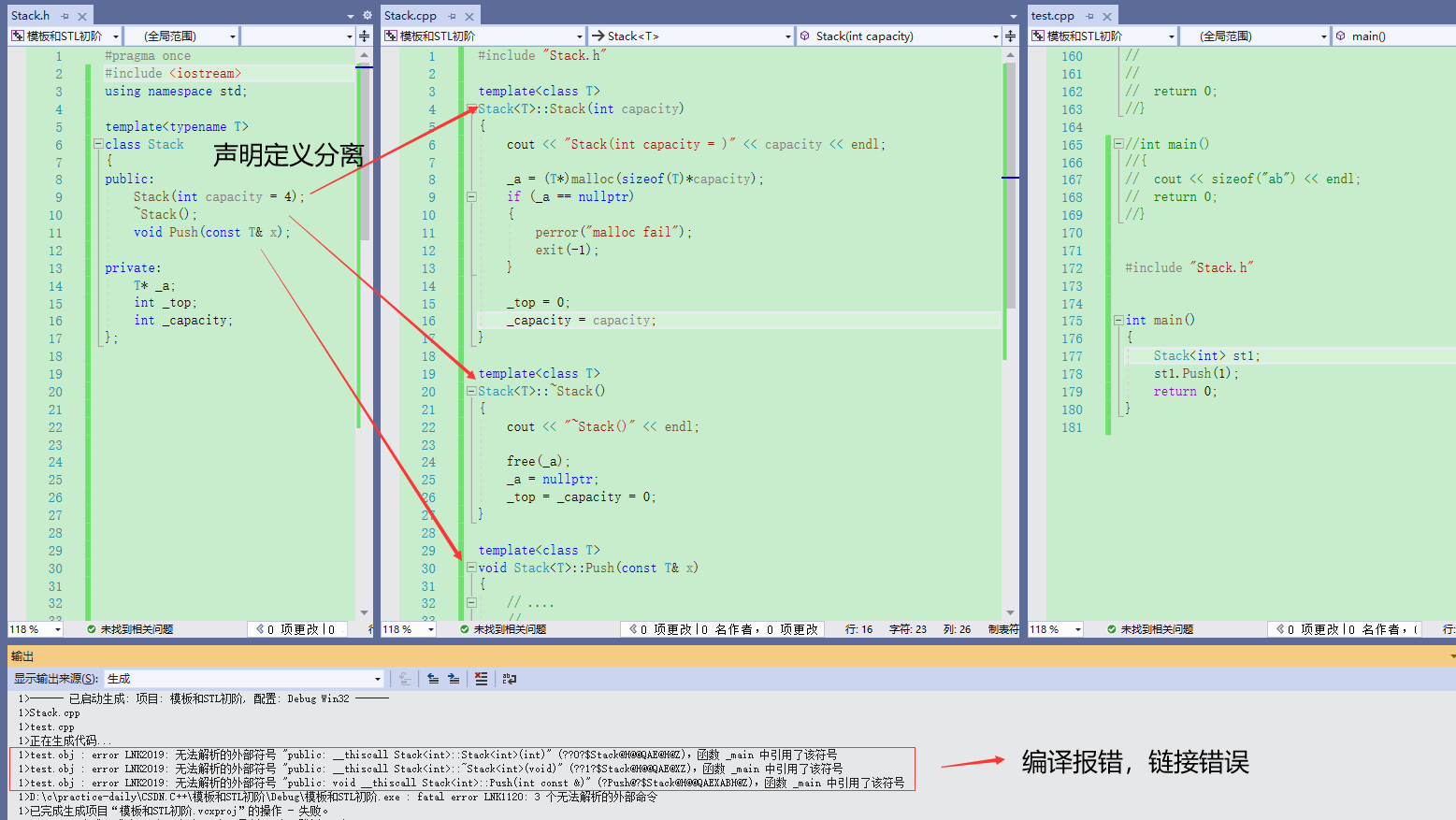Toggle word wrap in output panel
Screen dimensions: 1456x820
[510, 679]
